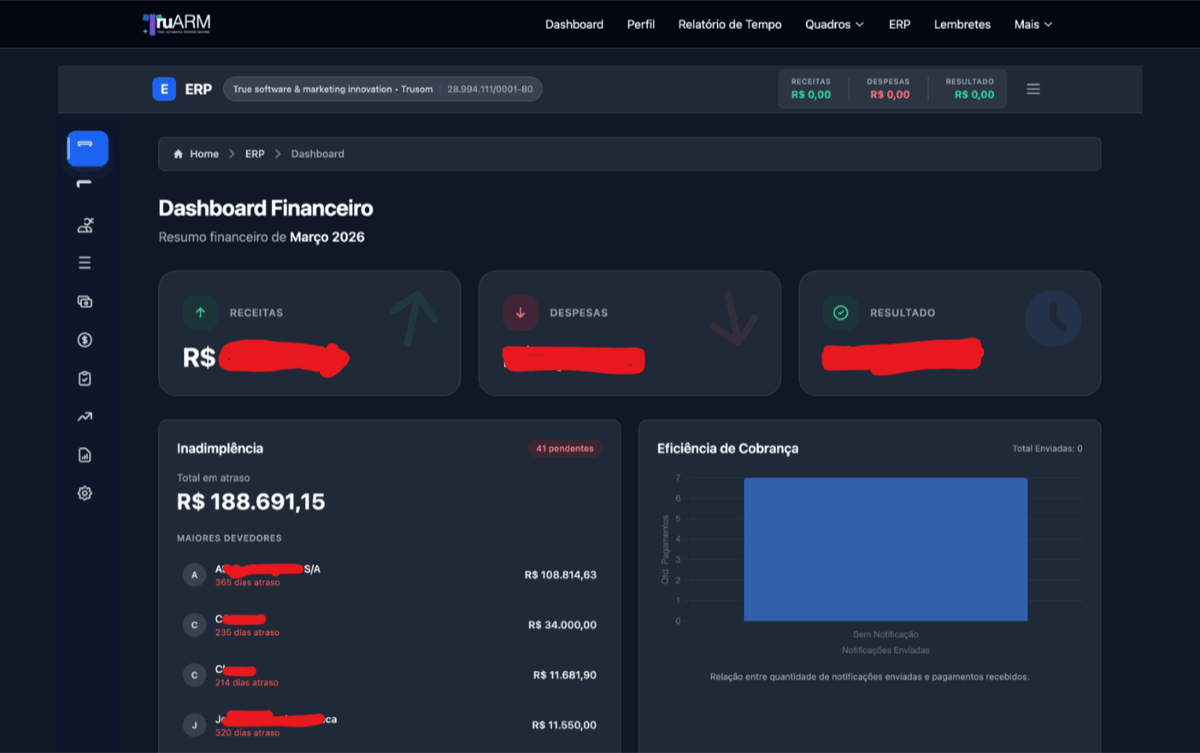
Task: Click the truARM logo in the header
Action: click(176, 24)
